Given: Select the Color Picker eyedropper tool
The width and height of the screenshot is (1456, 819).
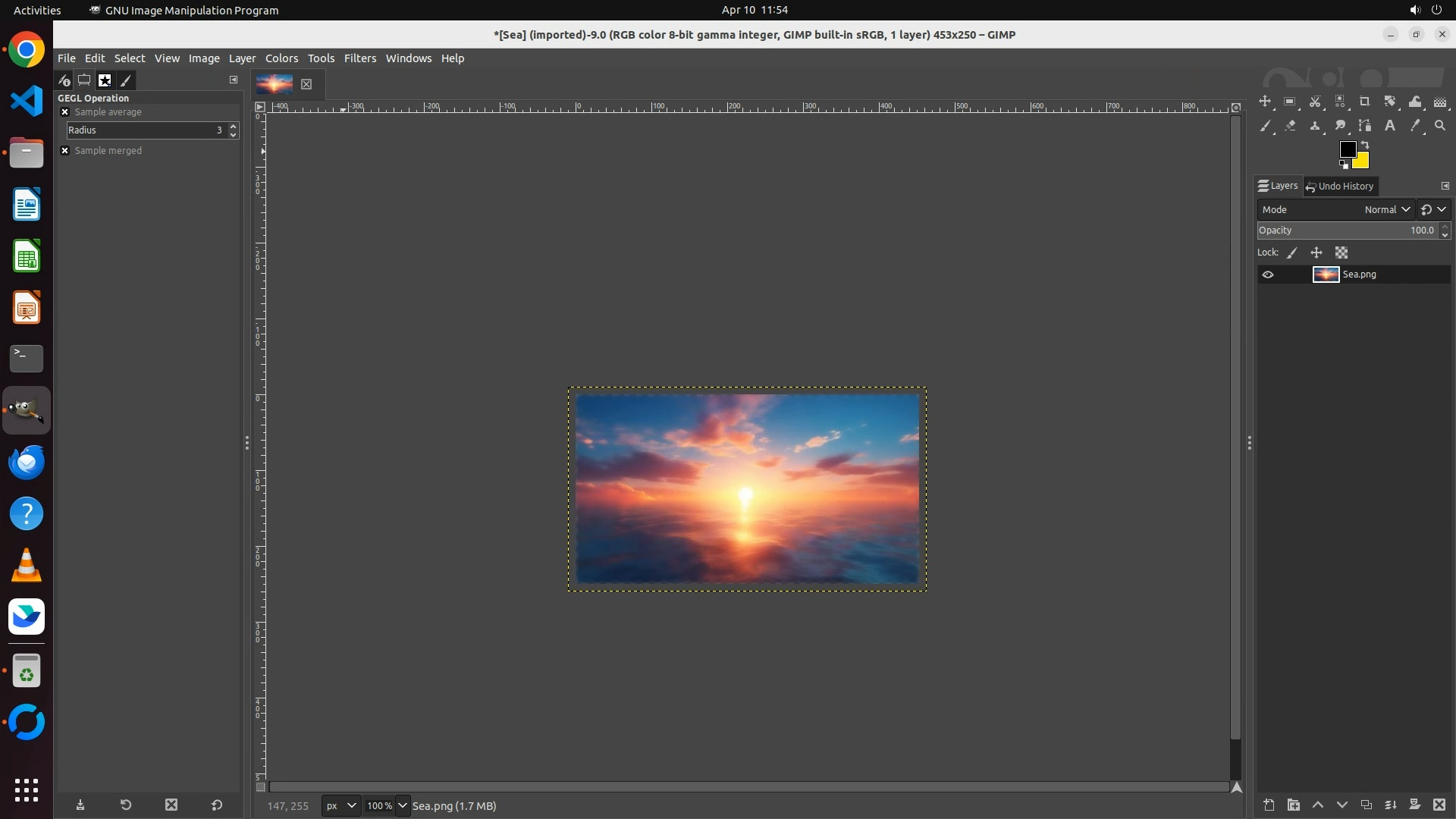Looking at the screenshot, I should click(1415, 126).
